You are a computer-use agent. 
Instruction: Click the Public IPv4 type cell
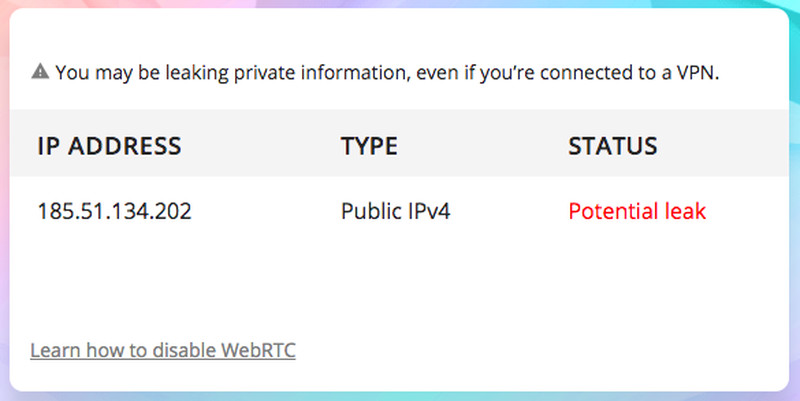395,211
